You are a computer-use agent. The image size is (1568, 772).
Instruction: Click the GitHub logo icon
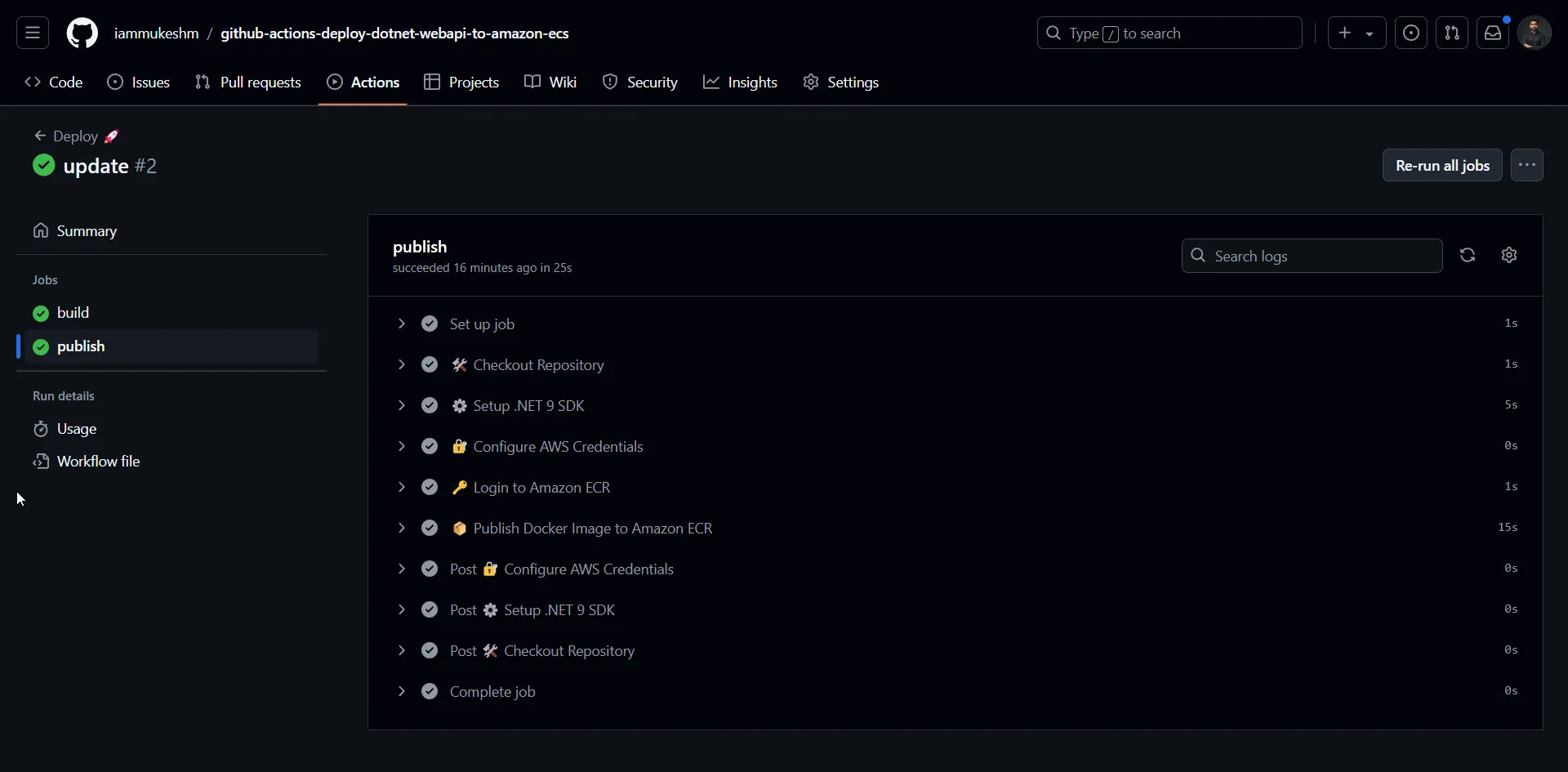(x=82, y=33)
